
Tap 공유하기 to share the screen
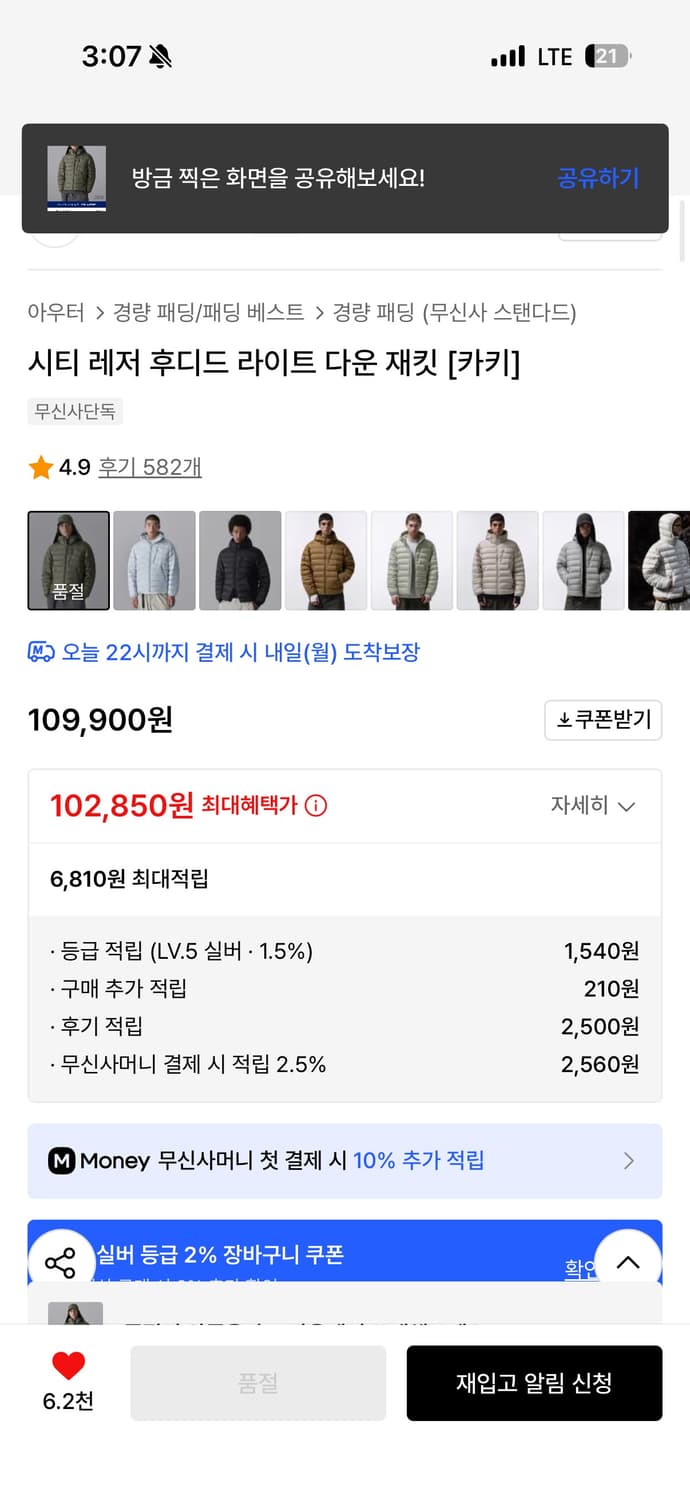coord(597,178)
